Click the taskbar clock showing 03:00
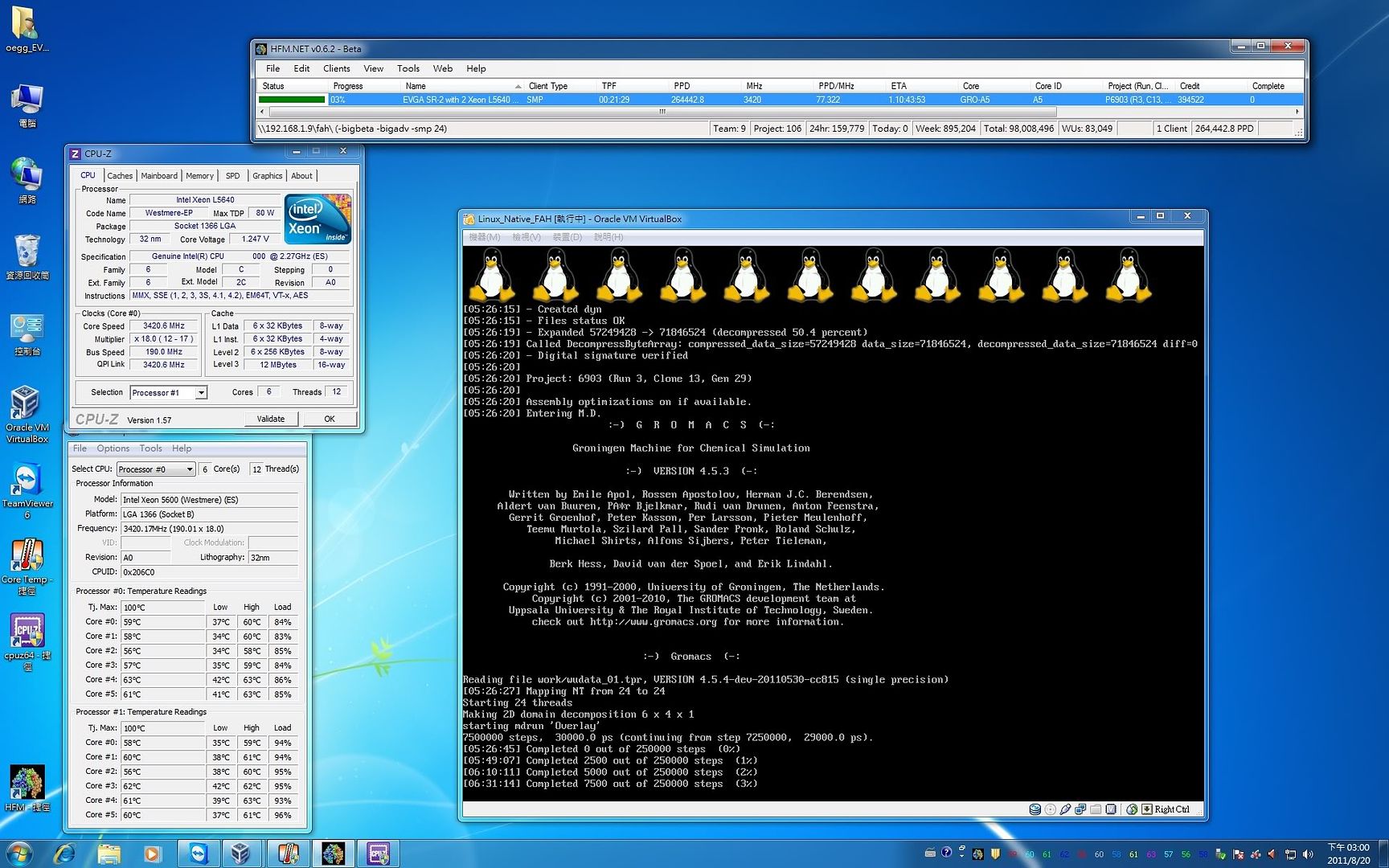Screen dimensions: 1389x868 pyautogui.click(x=1348, y=854)
